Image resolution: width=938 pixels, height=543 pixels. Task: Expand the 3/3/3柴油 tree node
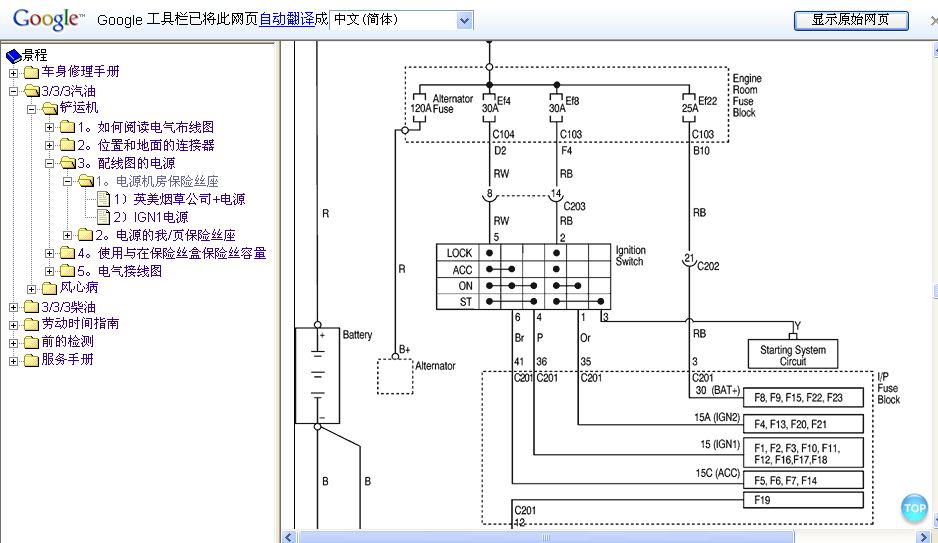click(13, 307)
